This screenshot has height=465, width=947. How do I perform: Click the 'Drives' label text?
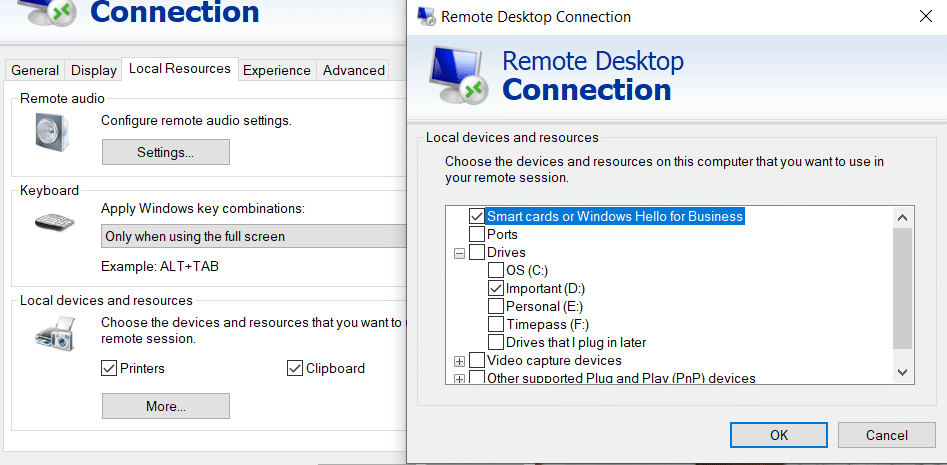pyautogui.click(x=506, y=252)
